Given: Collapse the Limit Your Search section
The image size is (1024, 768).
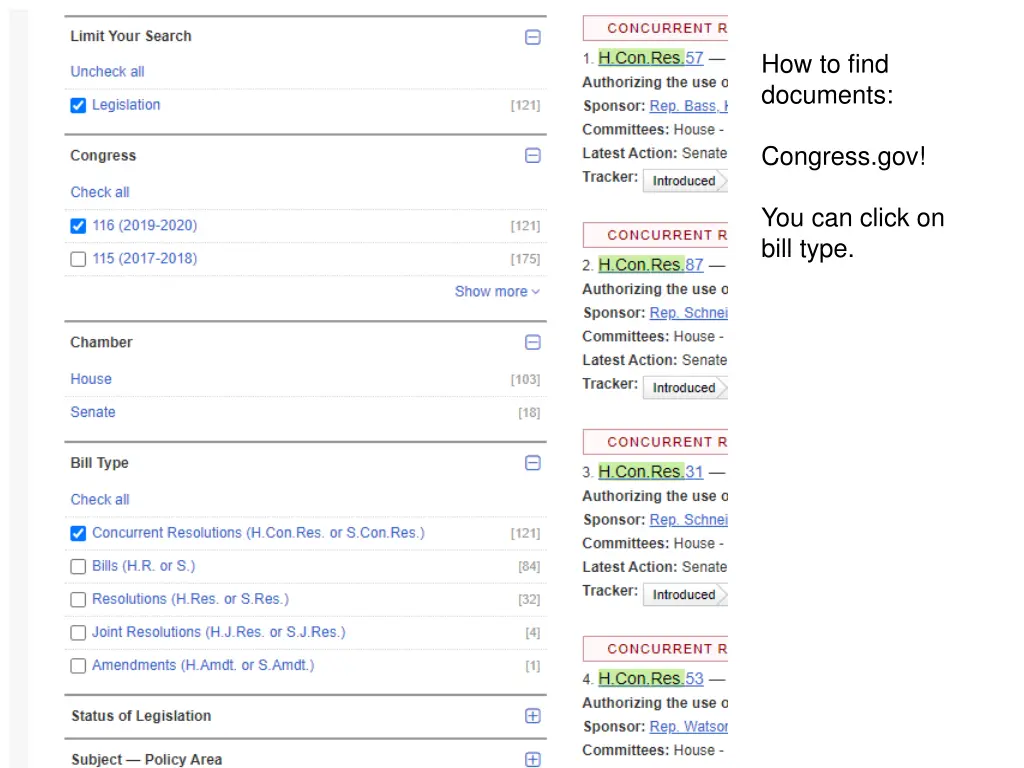Looking at the screenshot, I should point(532,37).
